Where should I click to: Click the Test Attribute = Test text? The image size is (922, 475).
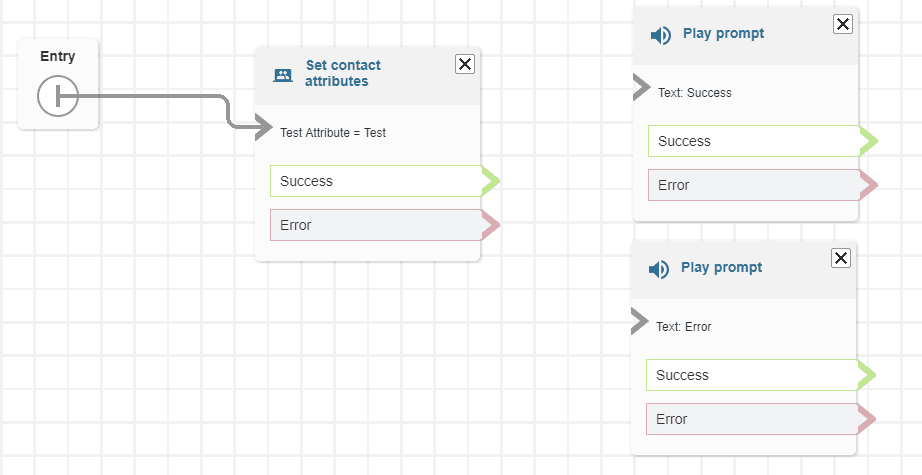[333, 133]
